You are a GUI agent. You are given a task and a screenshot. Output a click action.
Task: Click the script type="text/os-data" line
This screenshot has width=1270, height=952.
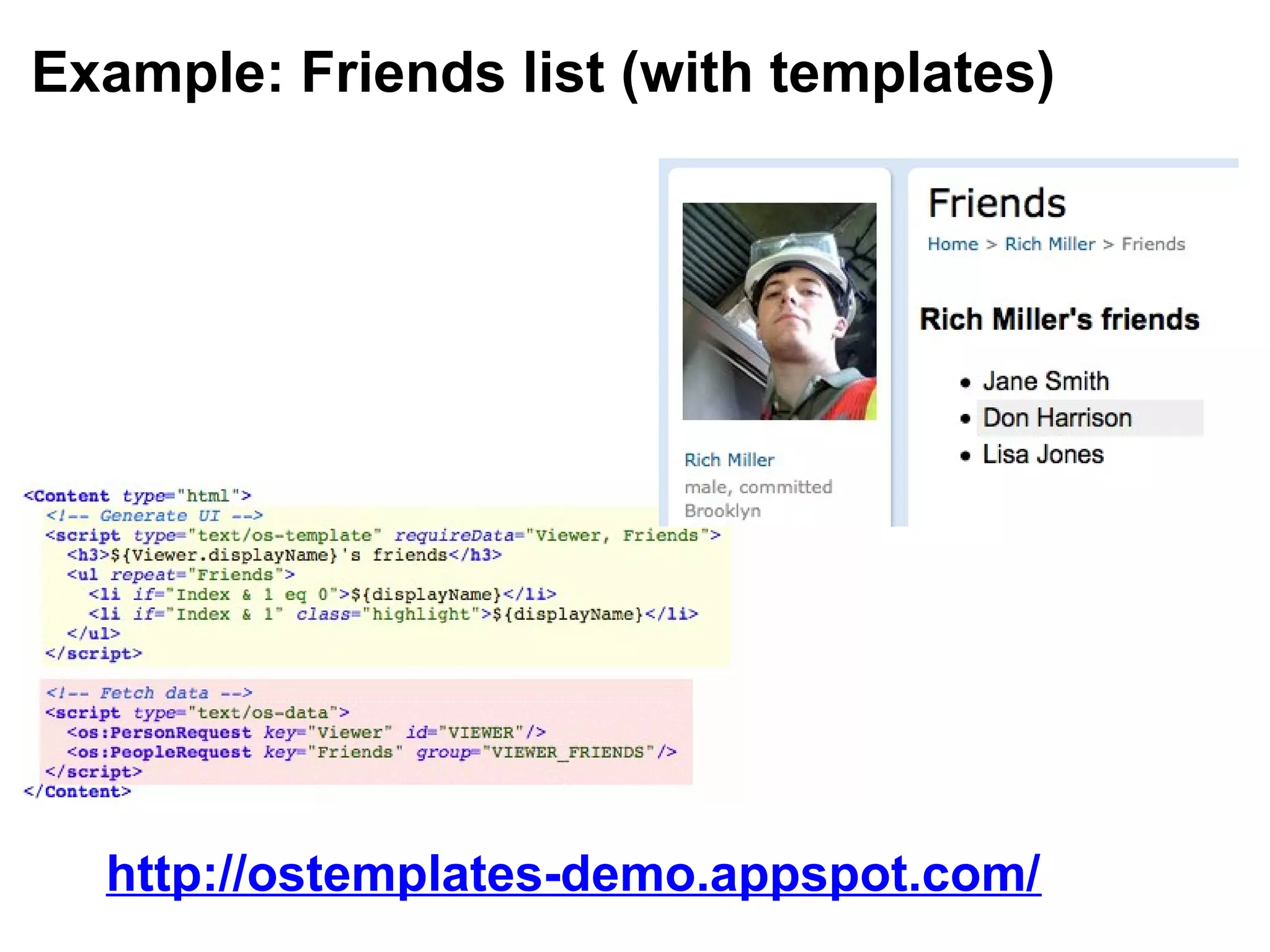(197, 713)
